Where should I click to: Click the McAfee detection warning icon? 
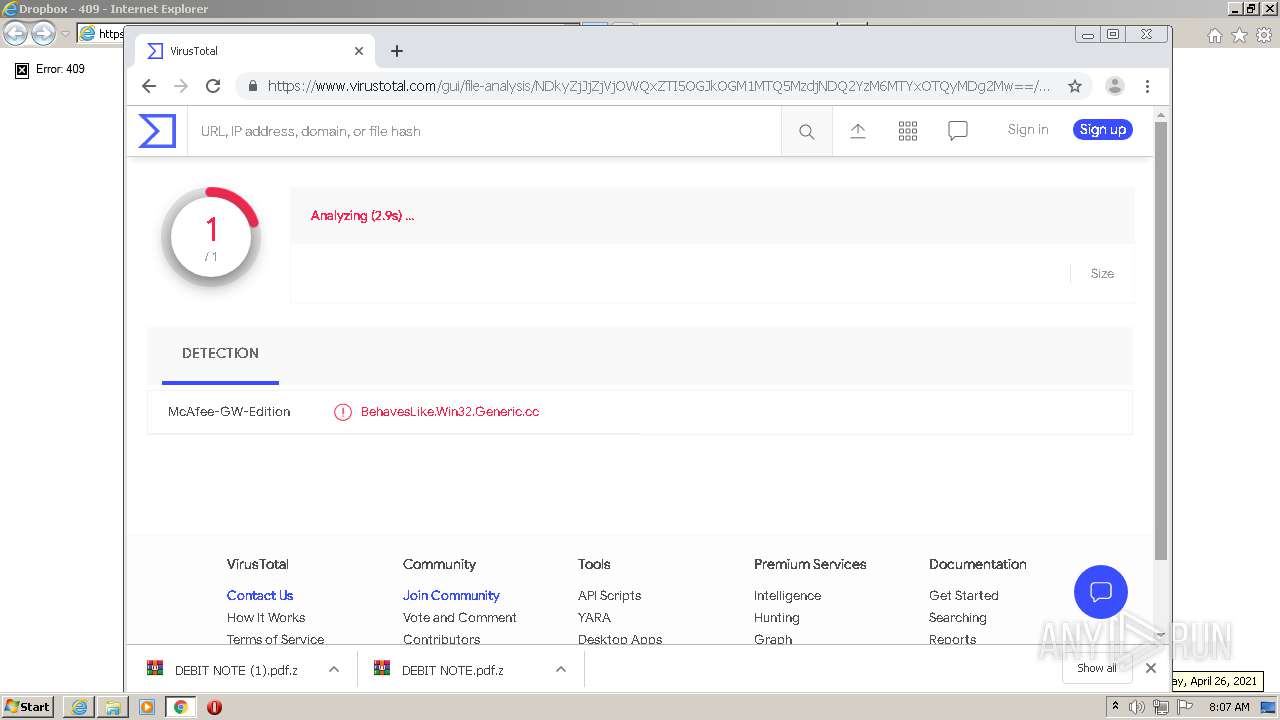(343, 412)
